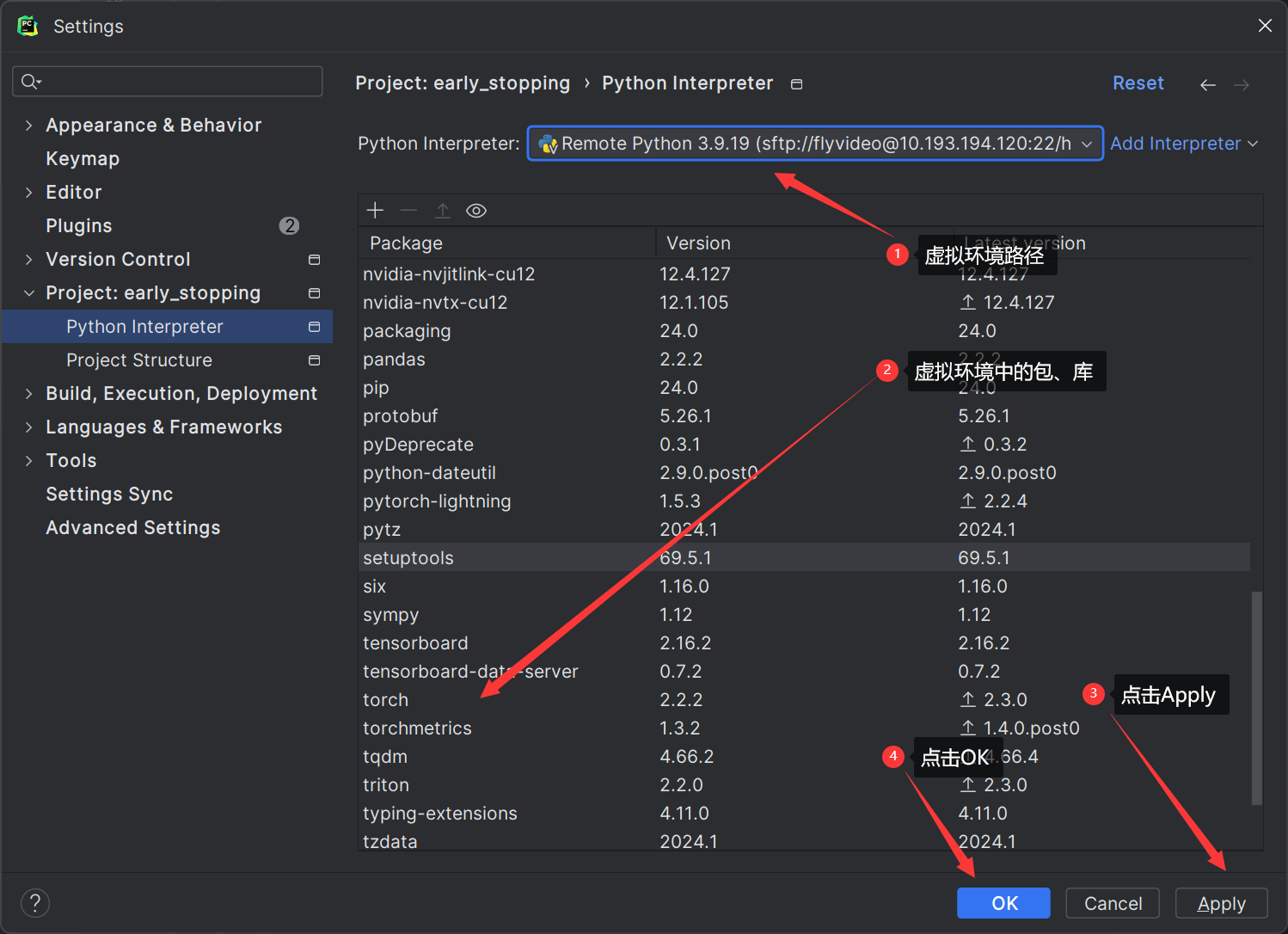Viewport: 1288px width, 934px height.
Task: Select the sympy package row
Action: click(805, 614)
